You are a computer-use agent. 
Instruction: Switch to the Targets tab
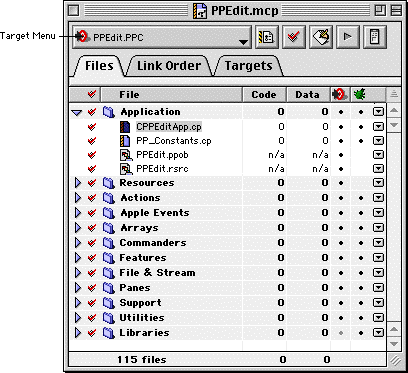click(x=248, y=66)
